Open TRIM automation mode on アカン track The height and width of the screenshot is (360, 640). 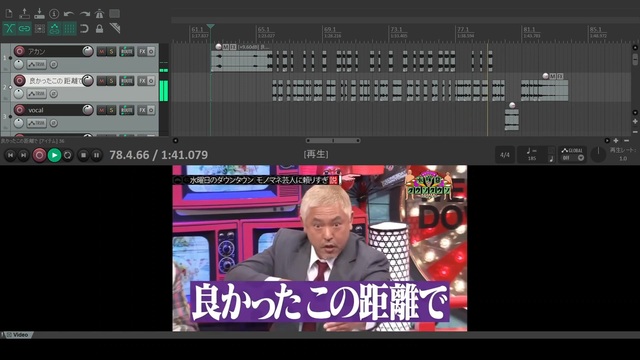pos(37,64)
